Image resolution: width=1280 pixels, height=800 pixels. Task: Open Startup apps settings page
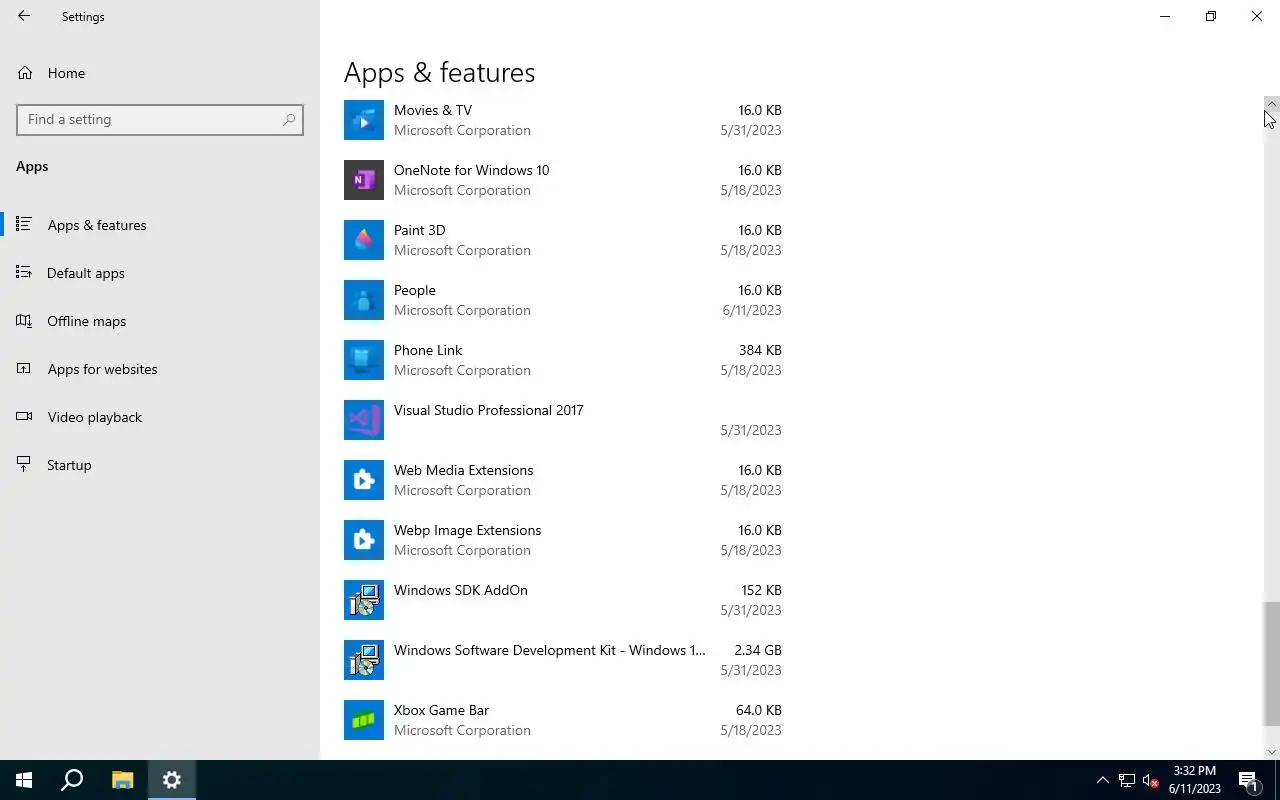(x=160, y=465)
